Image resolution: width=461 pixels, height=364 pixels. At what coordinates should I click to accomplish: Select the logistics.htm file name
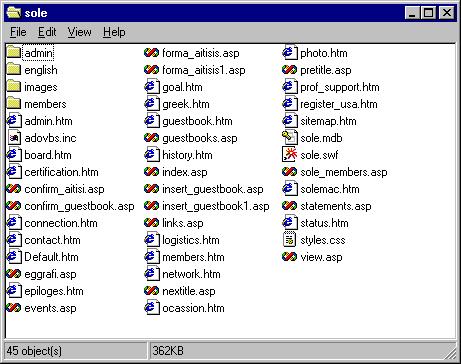[191, 240]
